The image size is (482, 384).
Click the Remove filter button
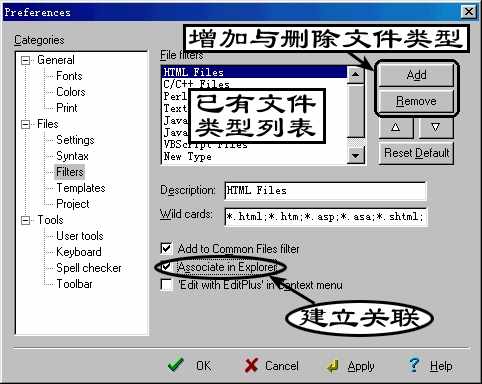(x=416, y=101)
